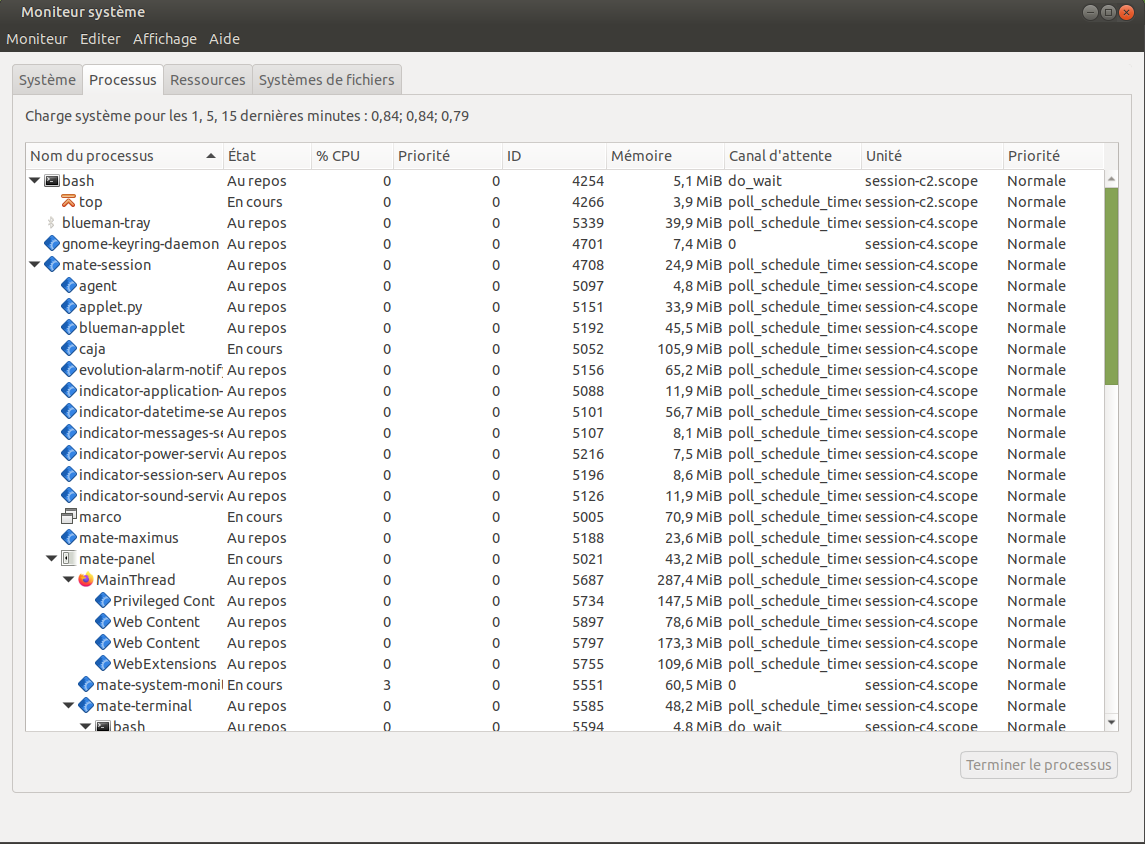Click the terminal icon of the first bash row
Viewport: 1145px width, 844px height.
point(52,181)
